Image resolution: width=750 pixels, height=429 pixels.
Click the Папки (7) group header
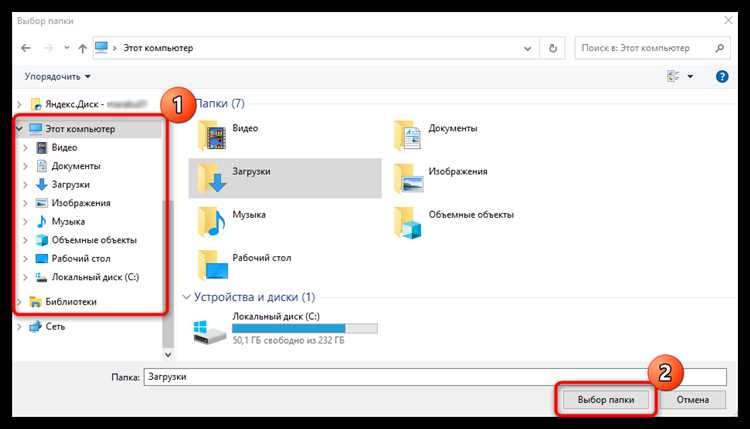(221, 103)
